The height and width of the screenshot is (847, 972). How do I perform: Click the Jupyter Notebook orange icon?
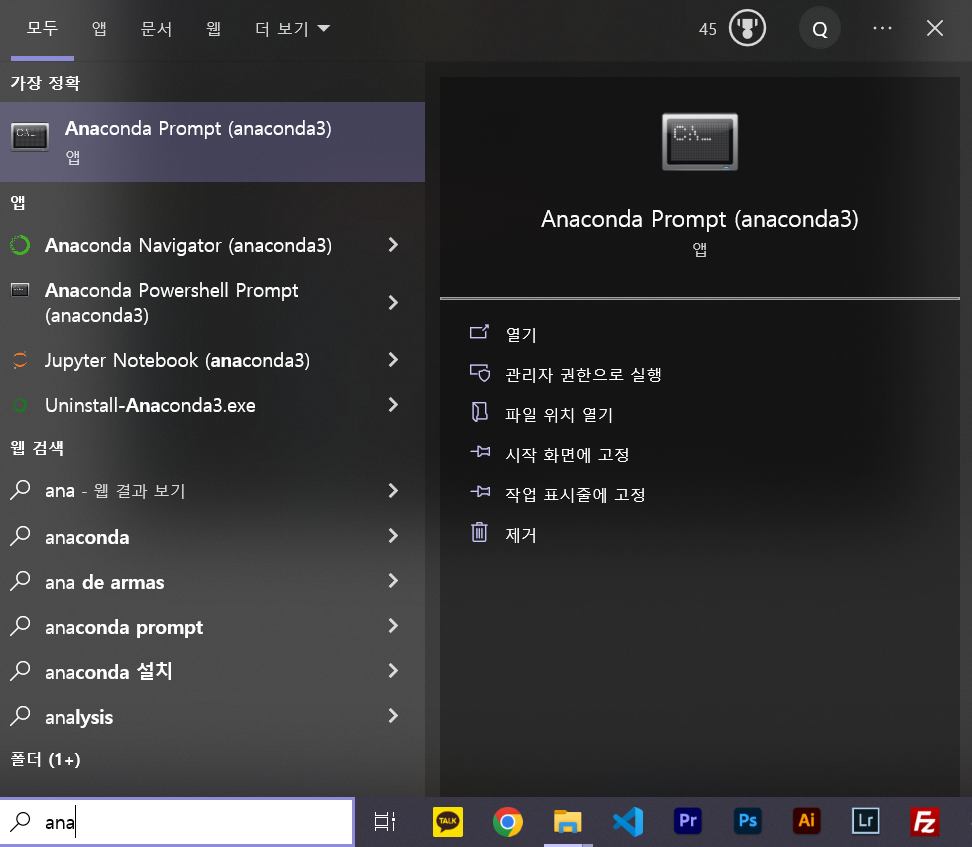click(x=20, y=360)
